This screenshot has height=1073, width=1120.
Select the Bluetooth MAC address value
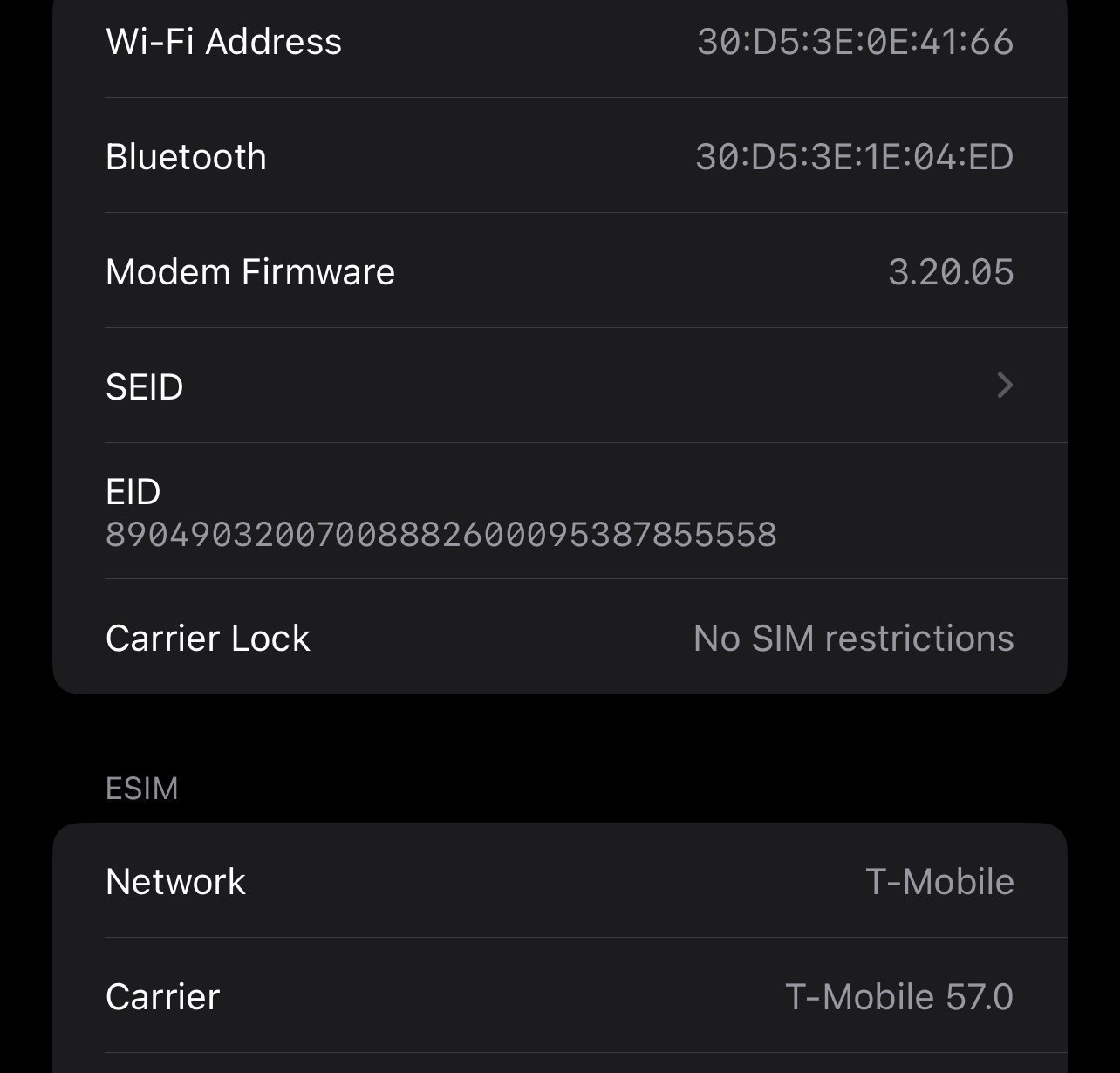click(854, 157)
